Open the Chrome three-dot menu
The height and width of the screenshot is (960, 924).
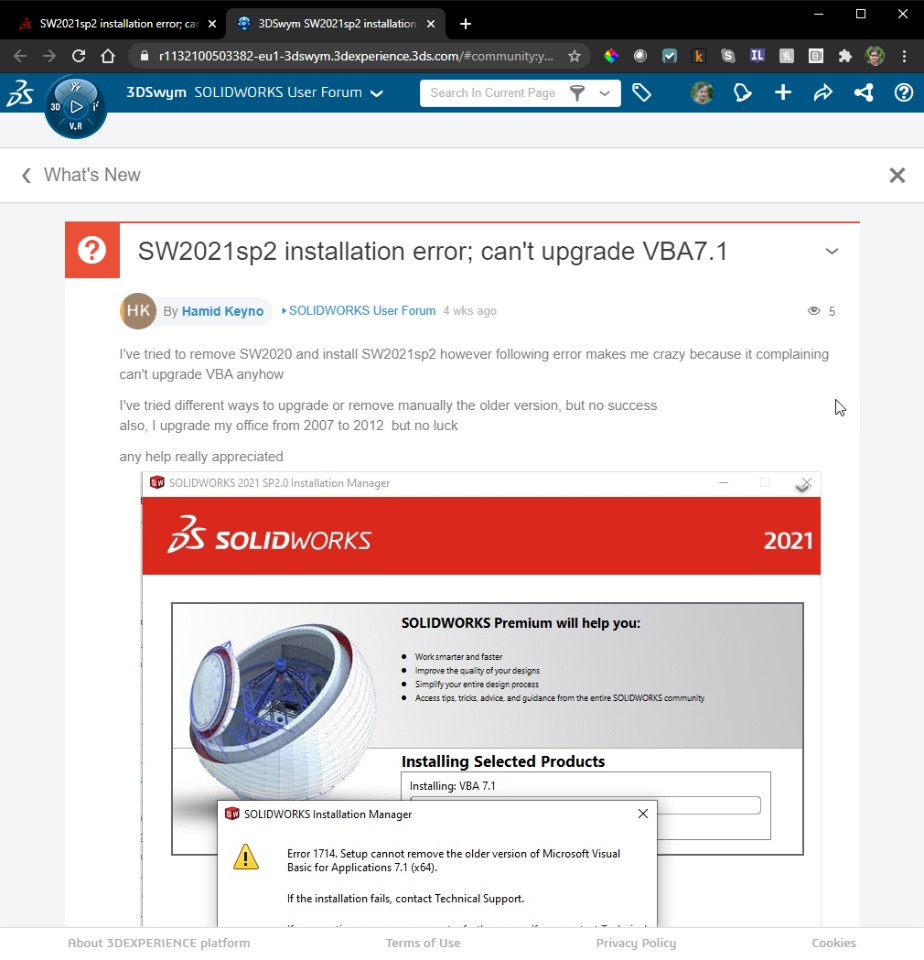click(904, 56)
